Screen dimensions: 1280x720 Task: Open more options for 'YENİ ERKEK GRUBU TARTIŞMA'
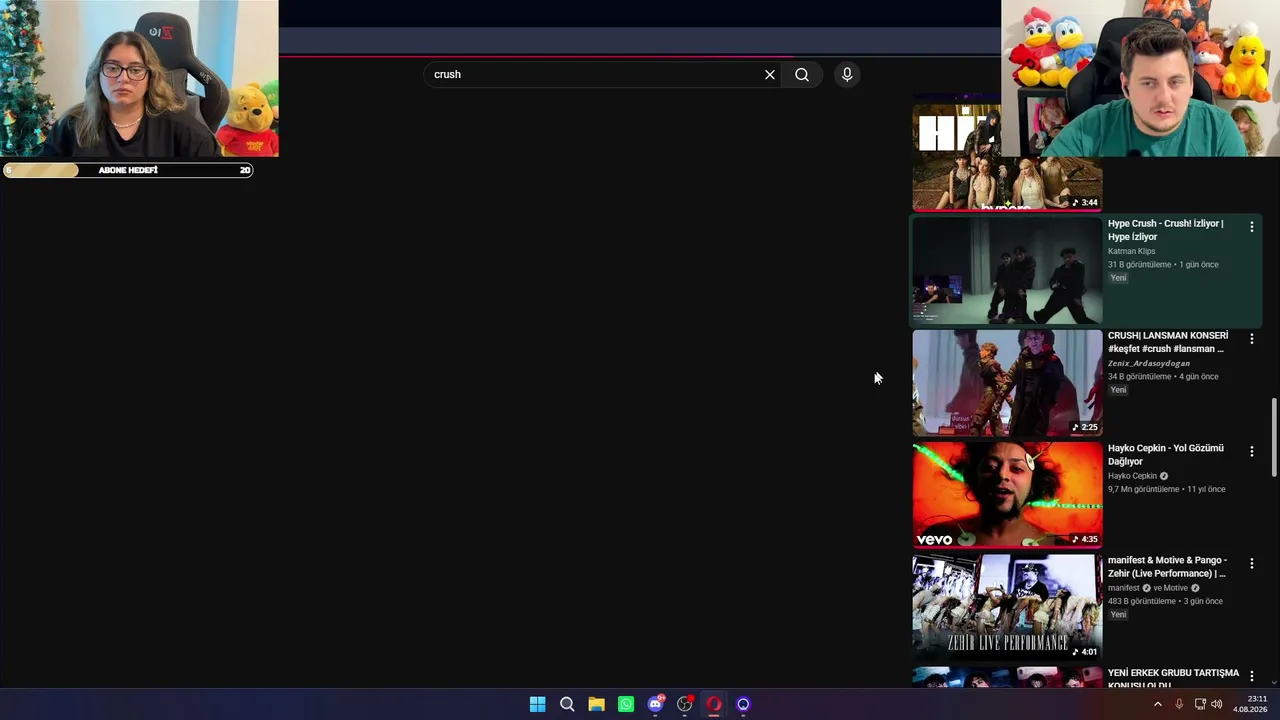coord(1251,676)
